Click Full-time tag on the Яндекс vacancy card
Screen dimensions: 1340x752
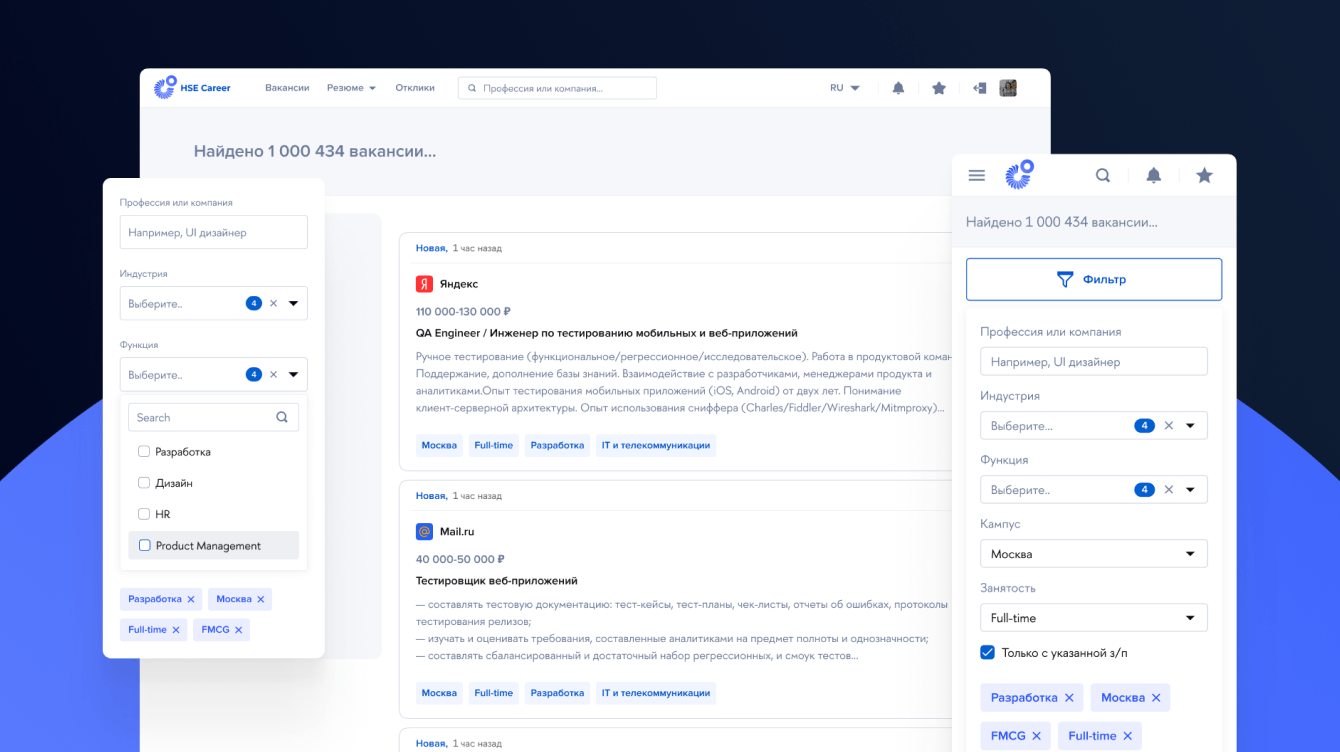[494, 445]
